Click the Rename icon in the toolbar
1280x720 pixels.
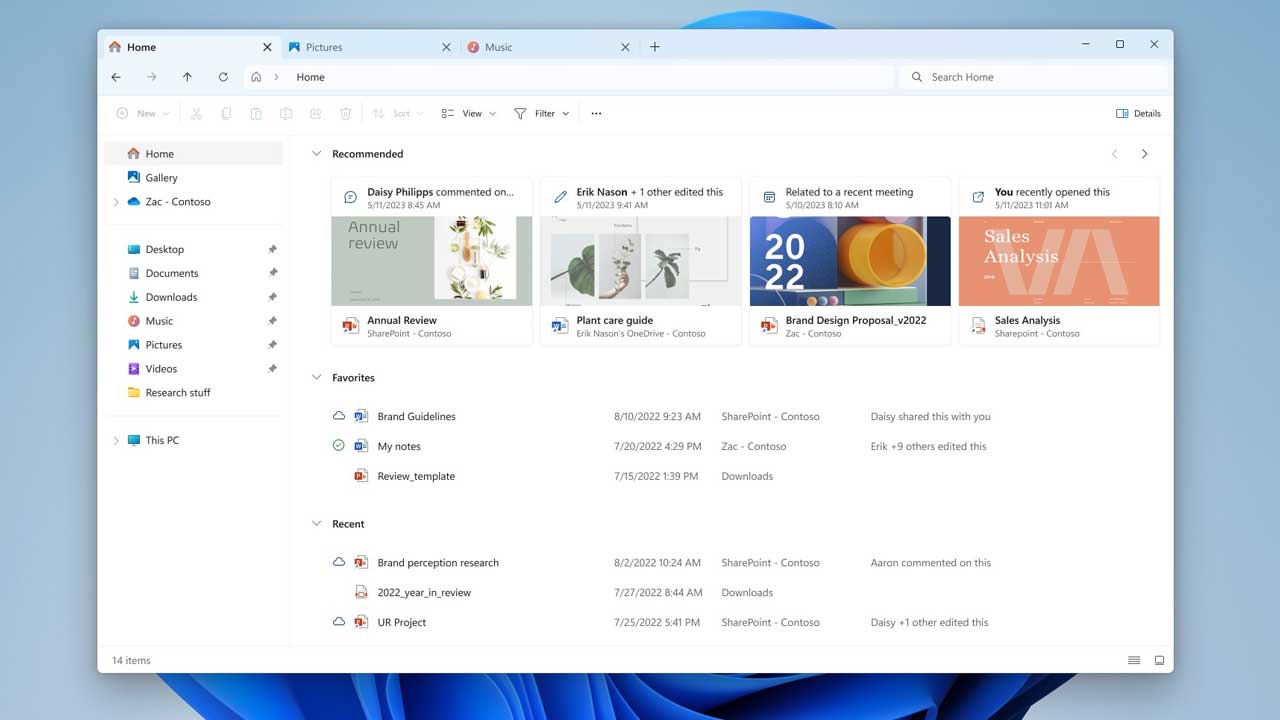(286, 113)
